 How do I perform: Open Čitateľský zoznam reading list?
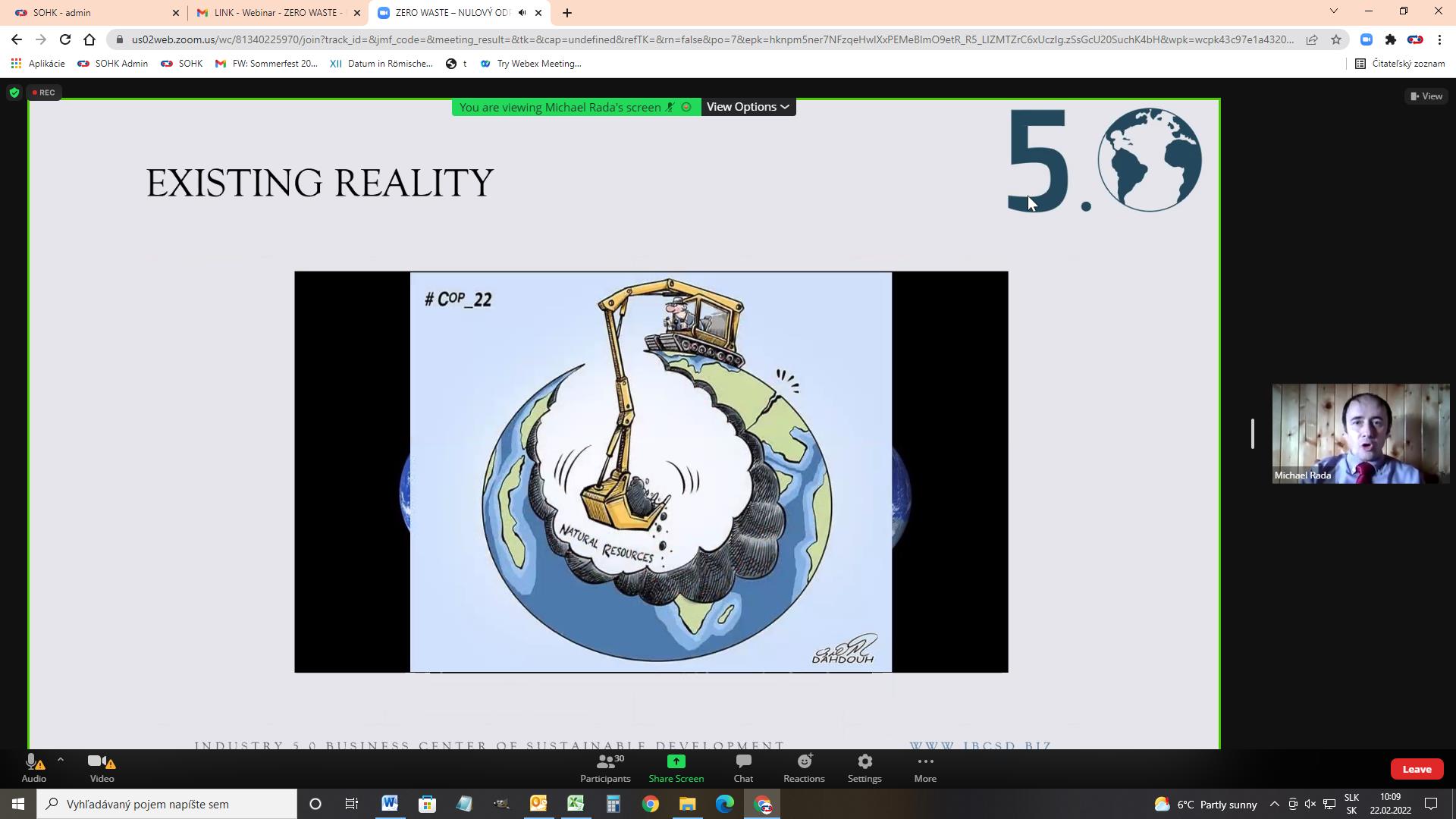(1401, 64)
